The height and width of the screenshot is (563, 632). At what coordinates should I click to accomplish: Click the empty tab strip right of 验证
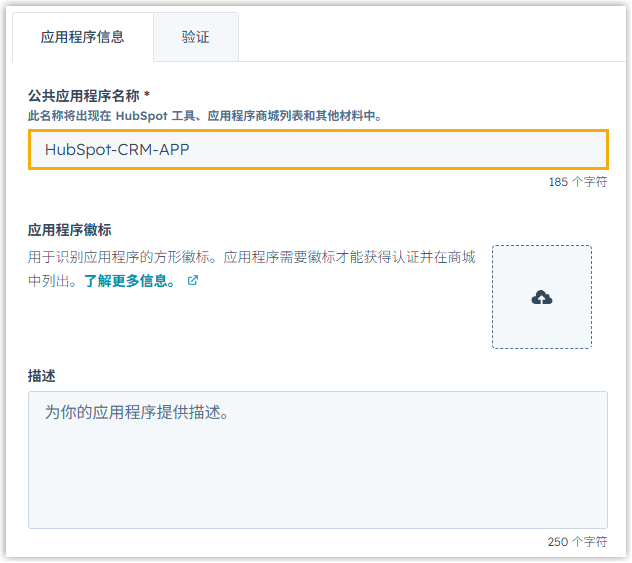[430, 37]
